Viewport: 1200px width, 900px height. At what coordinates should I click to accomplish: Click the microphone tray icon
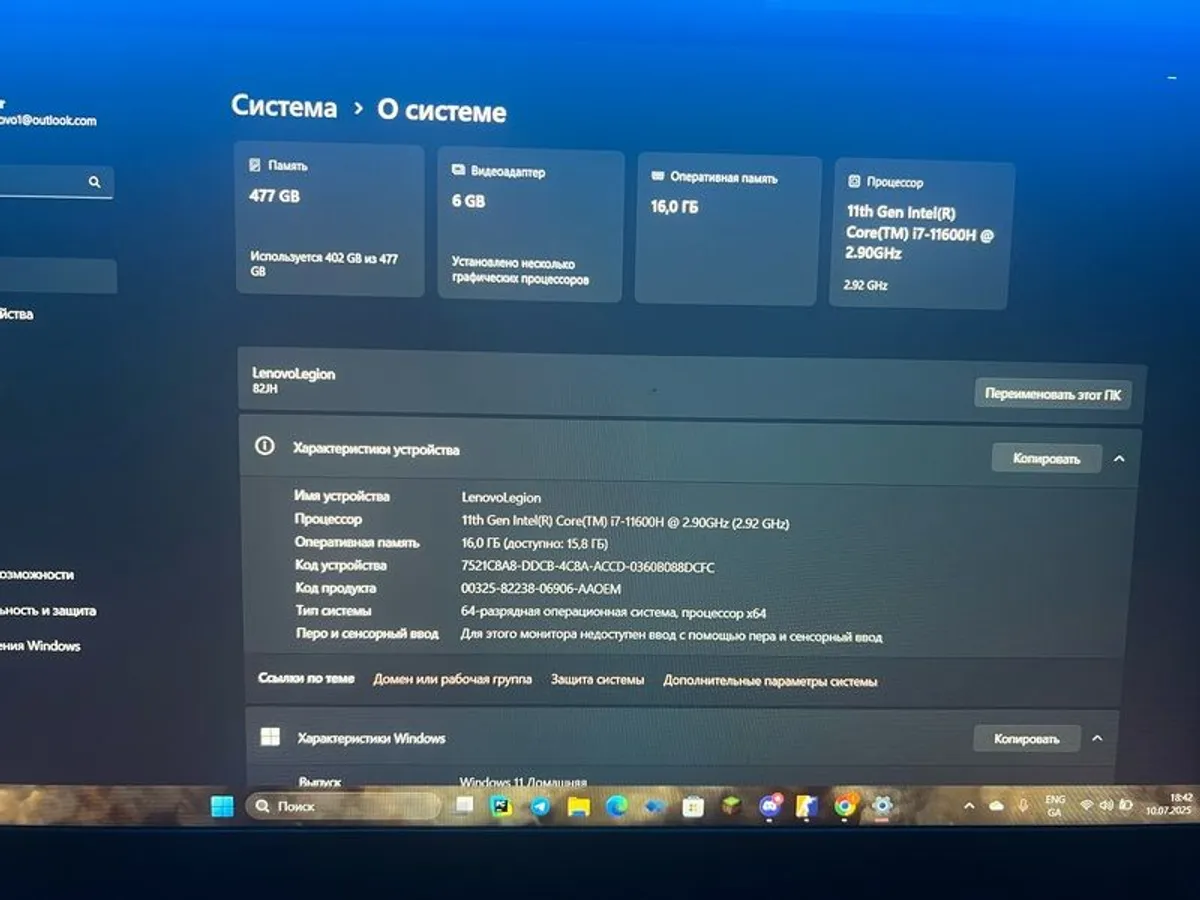pyautogui.click(x=1023, y=805)
